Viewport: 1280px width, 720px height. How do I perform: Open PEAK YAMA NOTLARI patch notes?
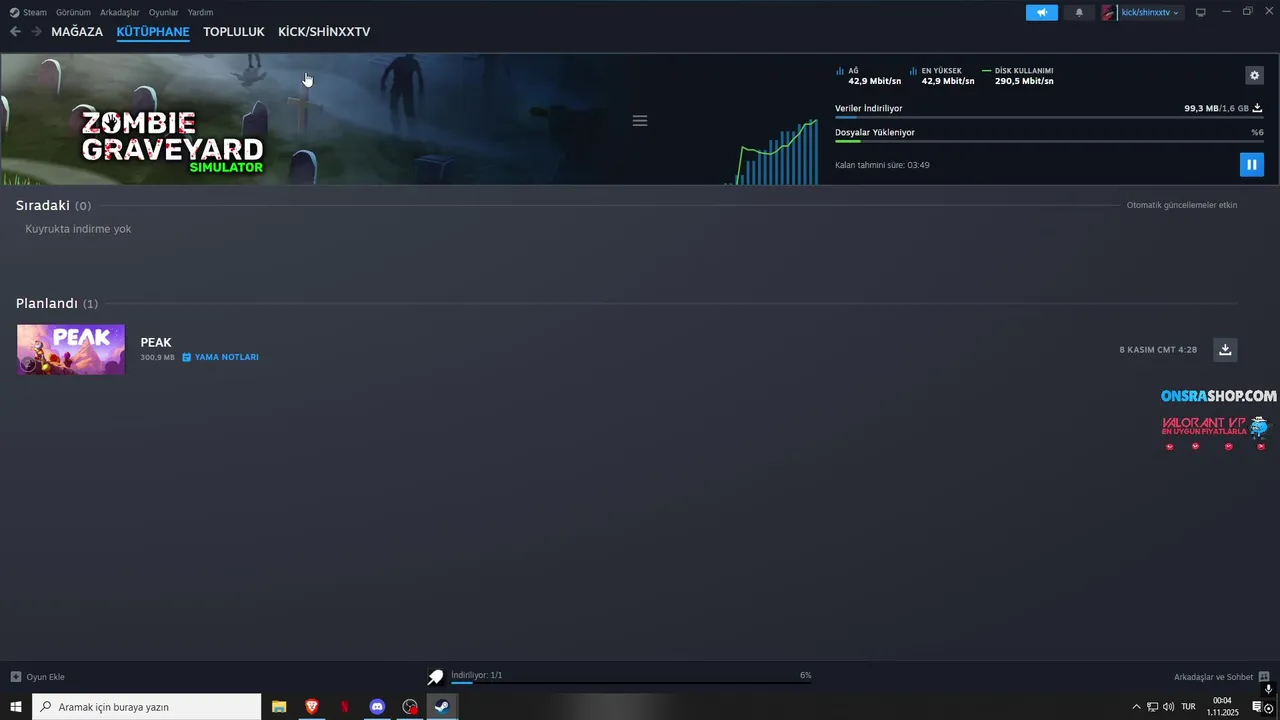coord(220,357)
